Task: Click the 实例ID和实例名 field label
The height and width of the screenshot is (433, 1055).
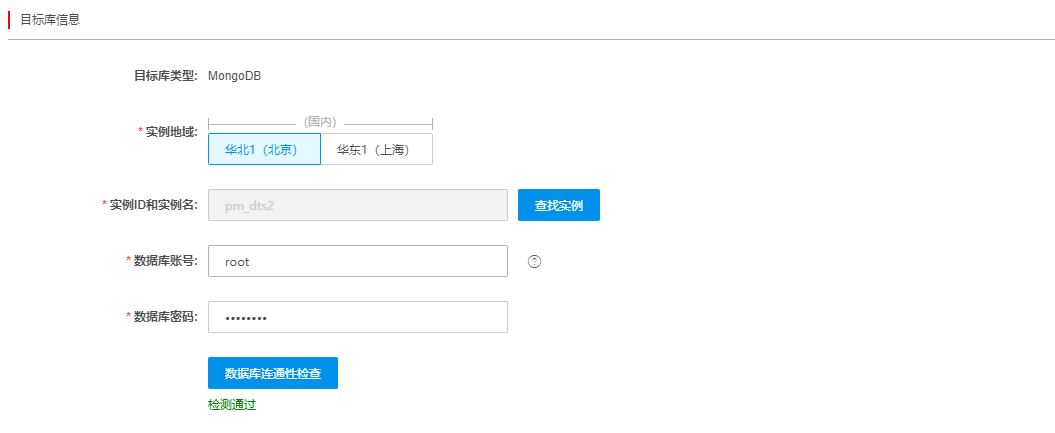Action: 153,204
